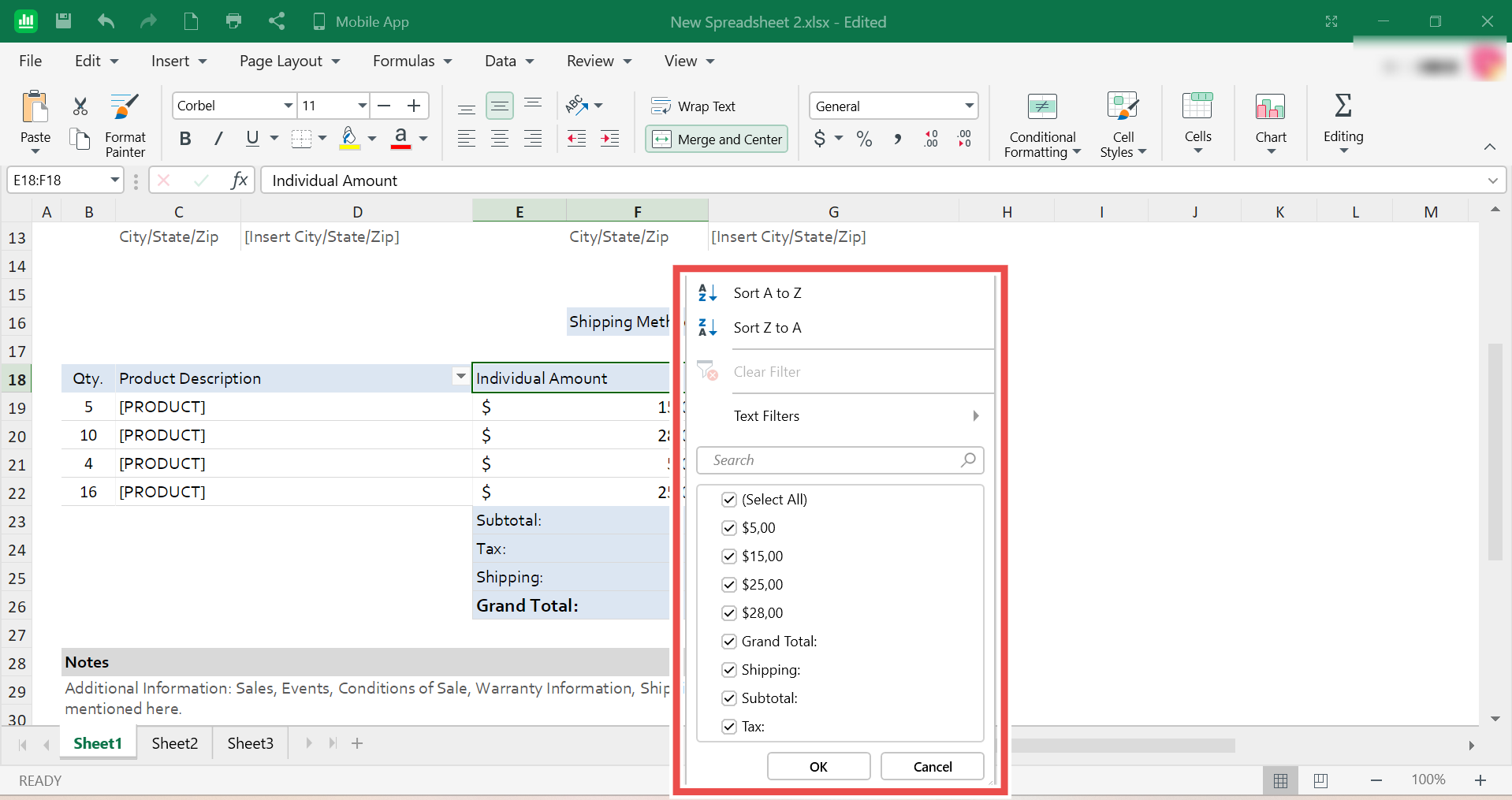The image size is (1512, 800).
Task: Align text left in cell
Action: point(467,139)
